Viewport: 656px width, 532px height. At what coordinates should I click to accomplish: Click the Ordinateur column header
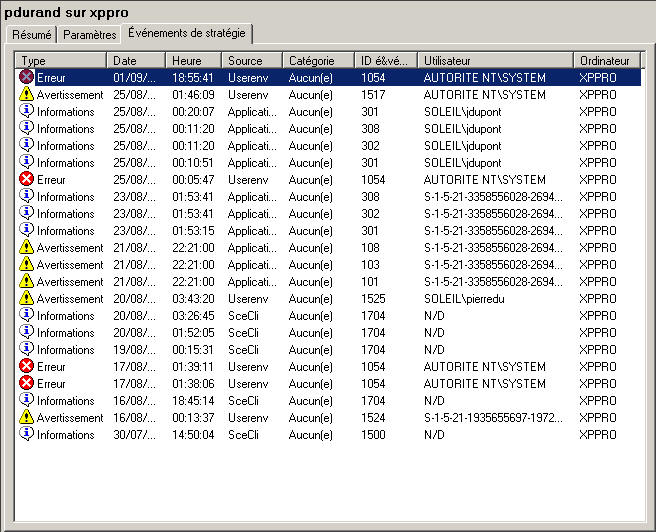click(606, 61)
